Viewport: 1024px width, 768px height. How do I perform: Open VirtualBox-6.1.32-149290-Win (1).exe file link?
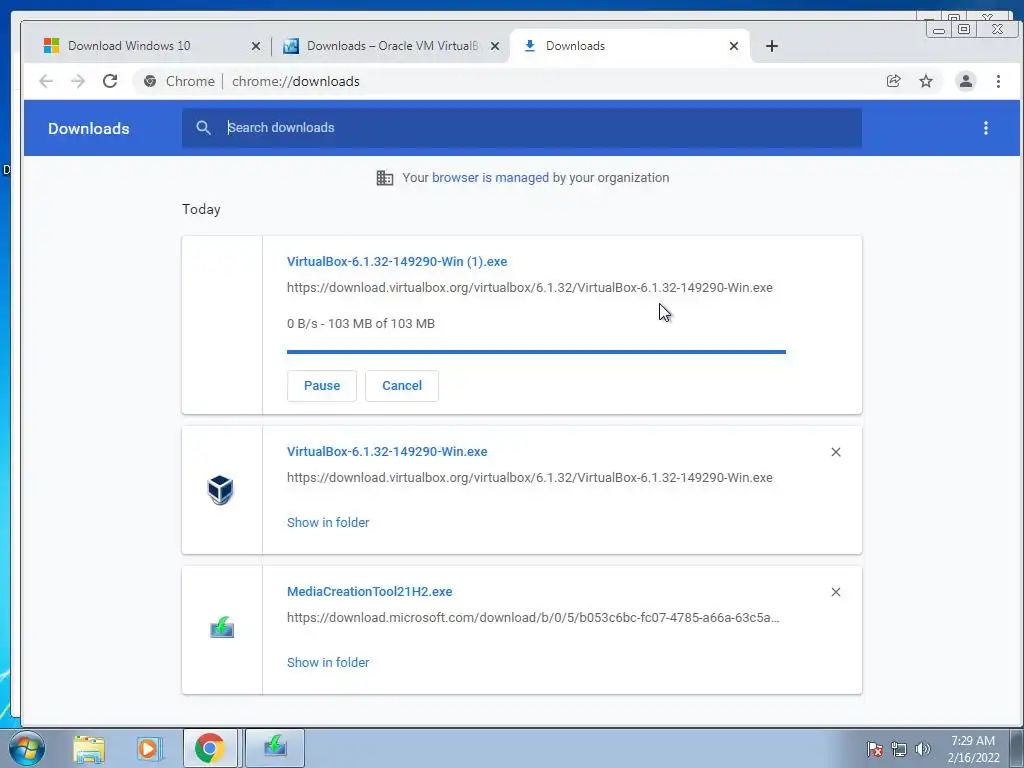tap(397, 261)
